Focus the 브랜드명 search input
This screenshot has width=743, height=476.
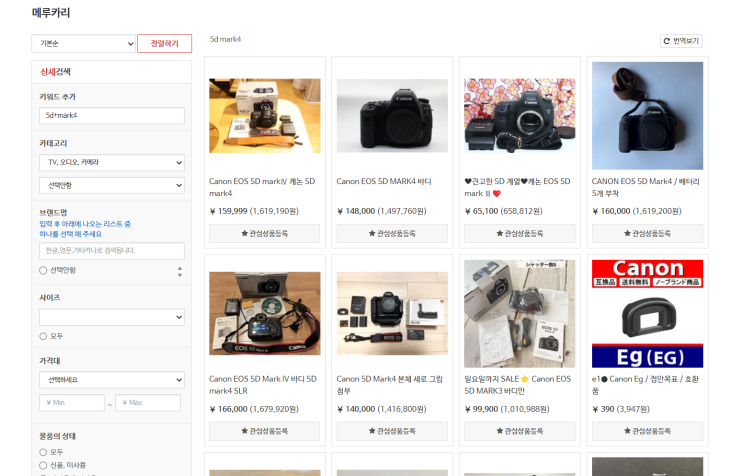pyautogui.click(x=112, y=251)
